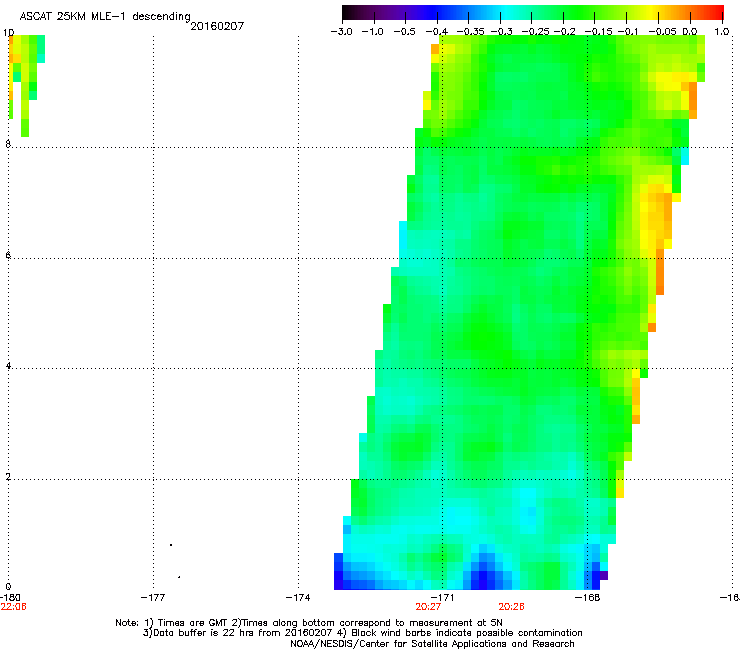740x650 pixels.
Task: Click the red time stamp 22:06
Action: (13, 607)
